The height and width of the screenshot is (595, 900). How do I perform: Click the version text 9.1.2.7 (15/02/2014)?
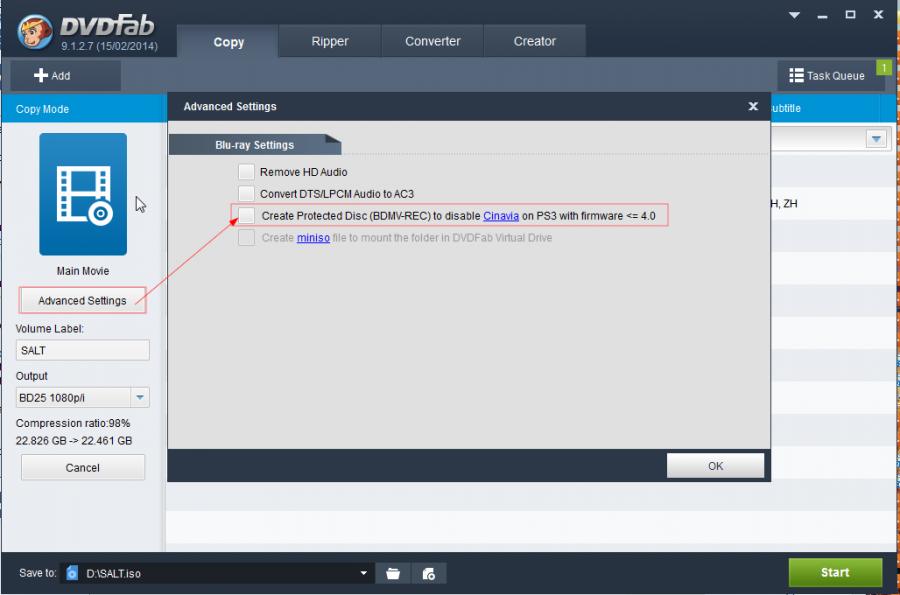(110, 46)
